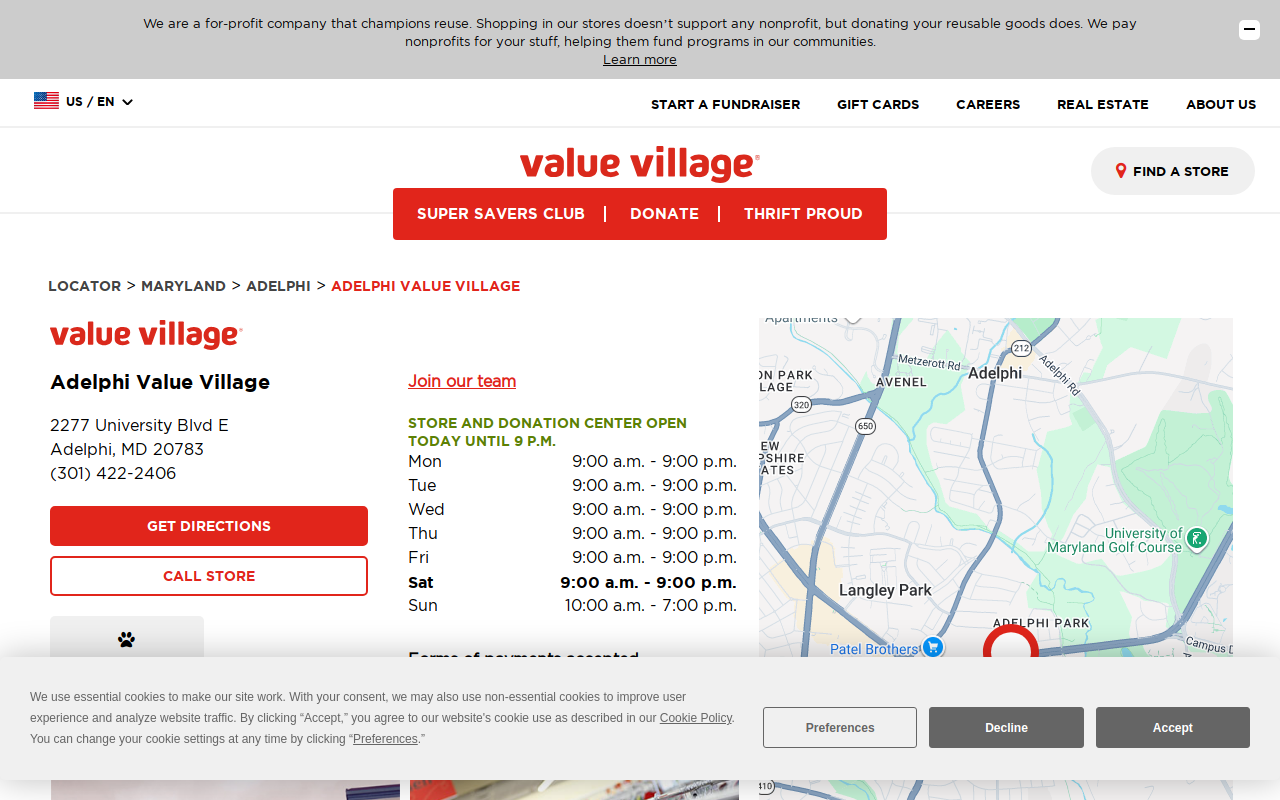Image resolution: width=1280 pixels, height=800 pixels.
Task: Click store open today until 9 p.m. text
Action: click(547, 432)
